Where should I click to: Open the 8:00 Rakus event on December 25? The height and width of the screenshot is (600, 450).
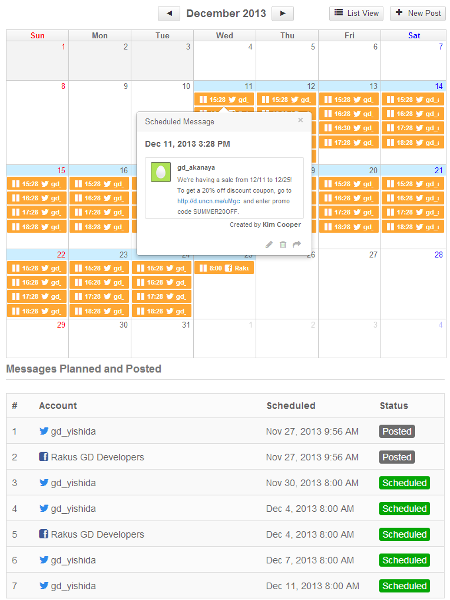(224, 268)
